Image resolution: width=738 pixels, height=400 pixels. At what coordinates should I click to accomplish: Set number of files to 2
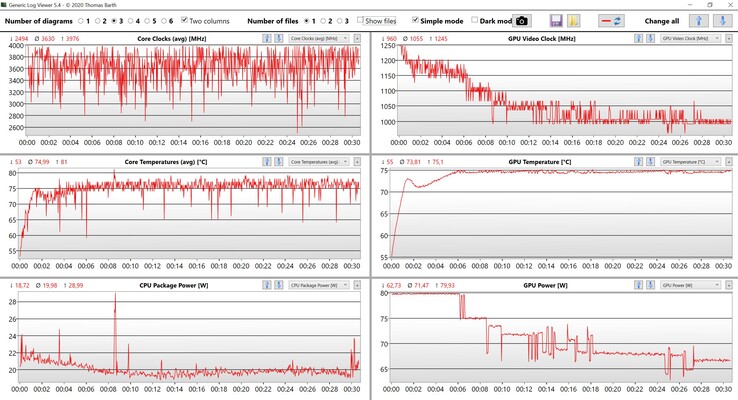coord(323,21)
